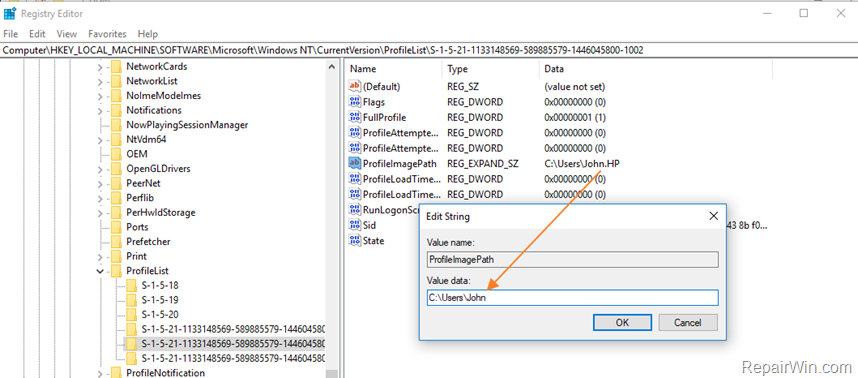The width and height of the screenshot is (858, 378).
Task: Expand the NetworkList key
Action: click(x=100, y=82)
